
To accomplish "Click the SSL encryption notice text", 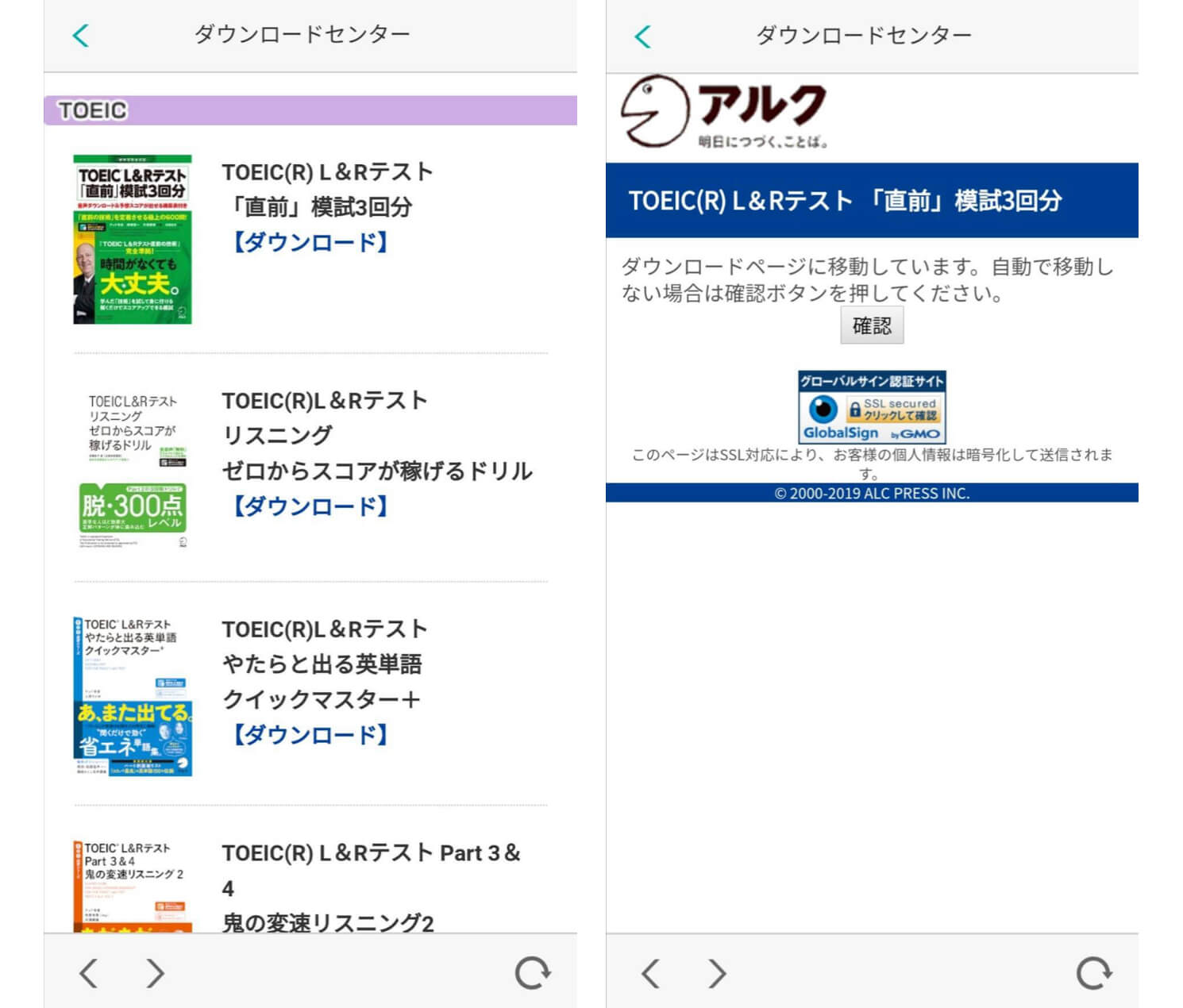I will pos(872,464).
